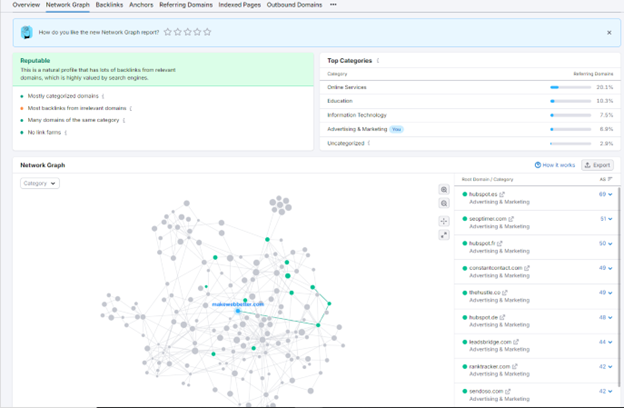Open sendoso.com external link icon
The width and height of the screenshot is (624, 408).
[507, 391]
